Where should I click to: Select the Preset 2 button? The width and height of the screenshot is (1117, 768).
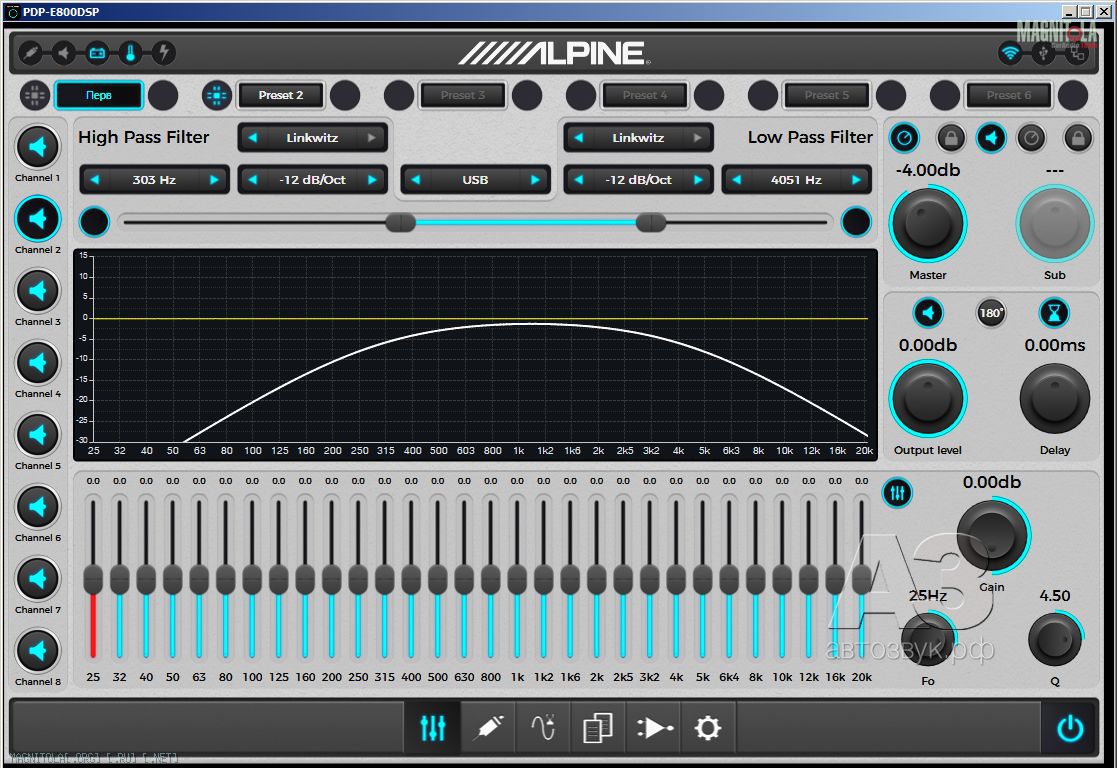(281, 95)
